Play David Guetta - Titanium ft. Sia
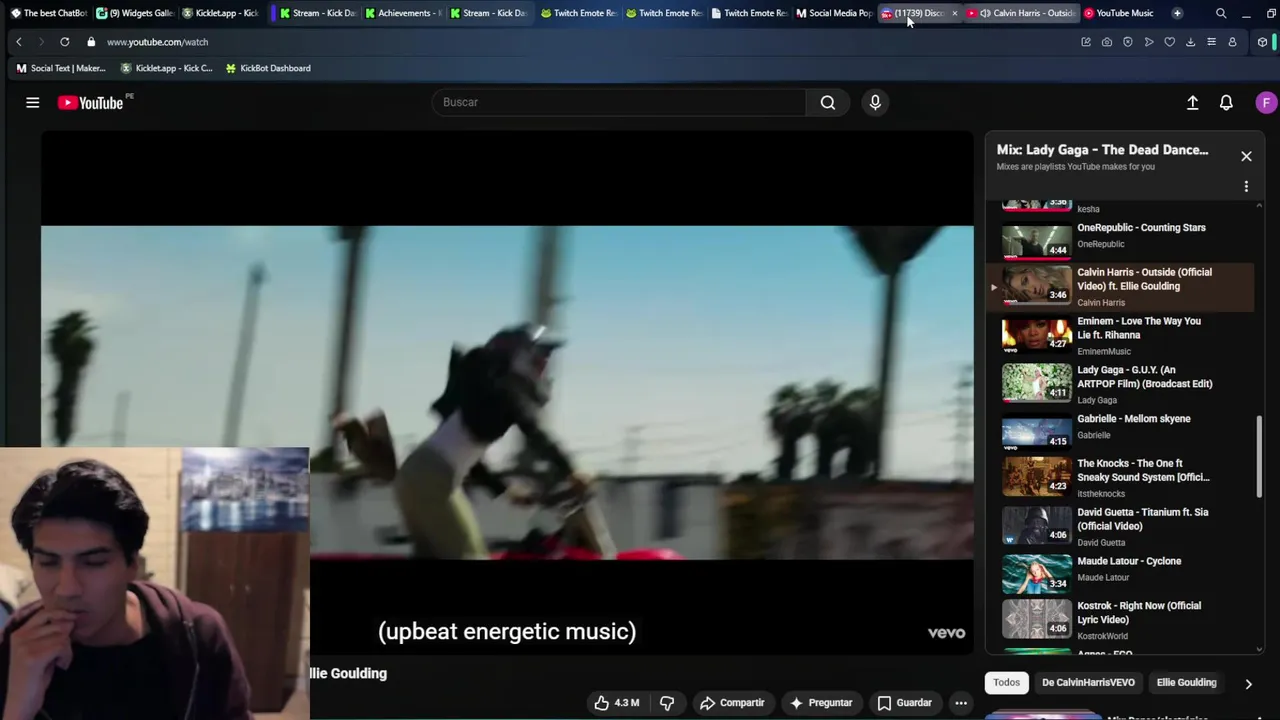1280x720 pixels. coord(1120,526)
